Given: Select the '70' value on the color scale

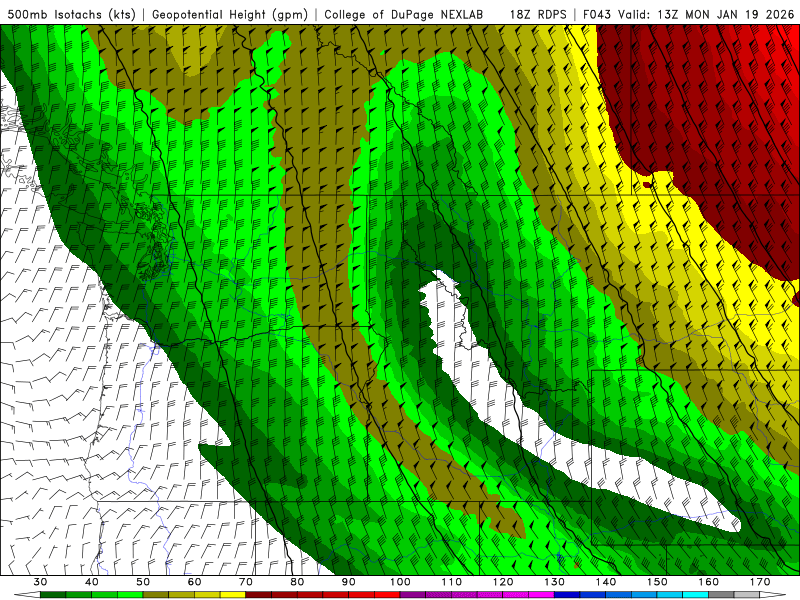Looking at the screenshot, I should [245, 582].
